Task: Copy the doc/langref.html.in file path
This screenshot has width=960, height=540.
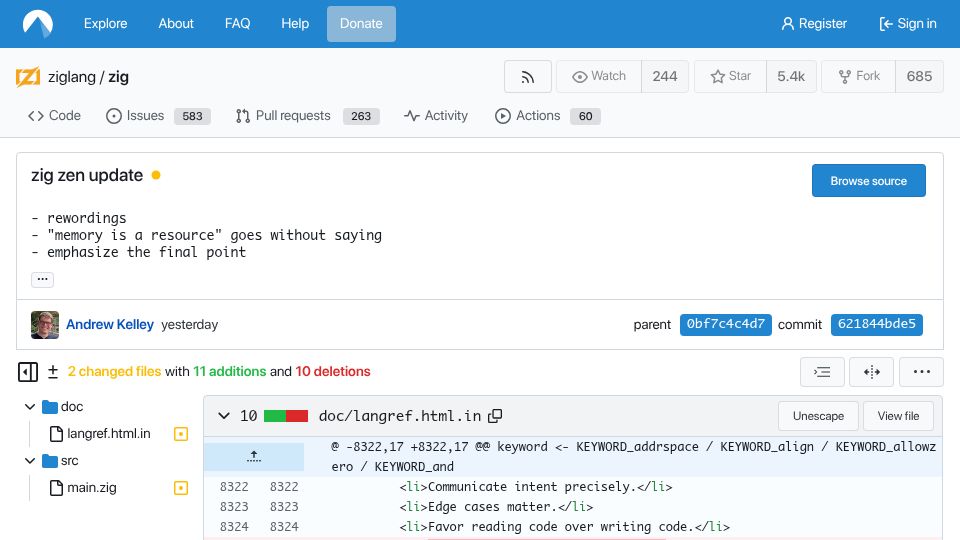Action: [x=495, y=416]
